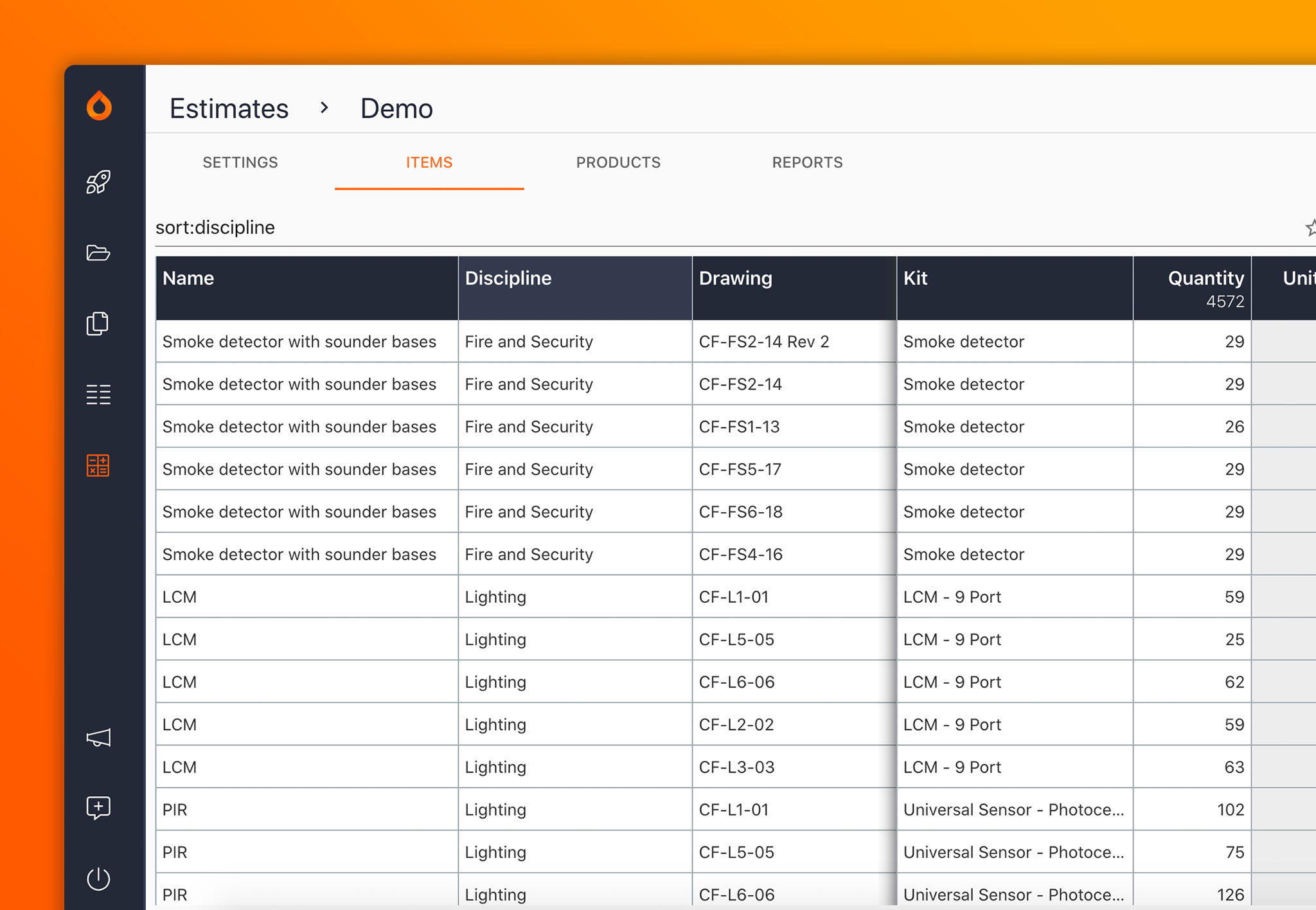The width and height of the screenshot is (1316, 910).
Task: Click quantity cell 63
Action: [1192, 767]
